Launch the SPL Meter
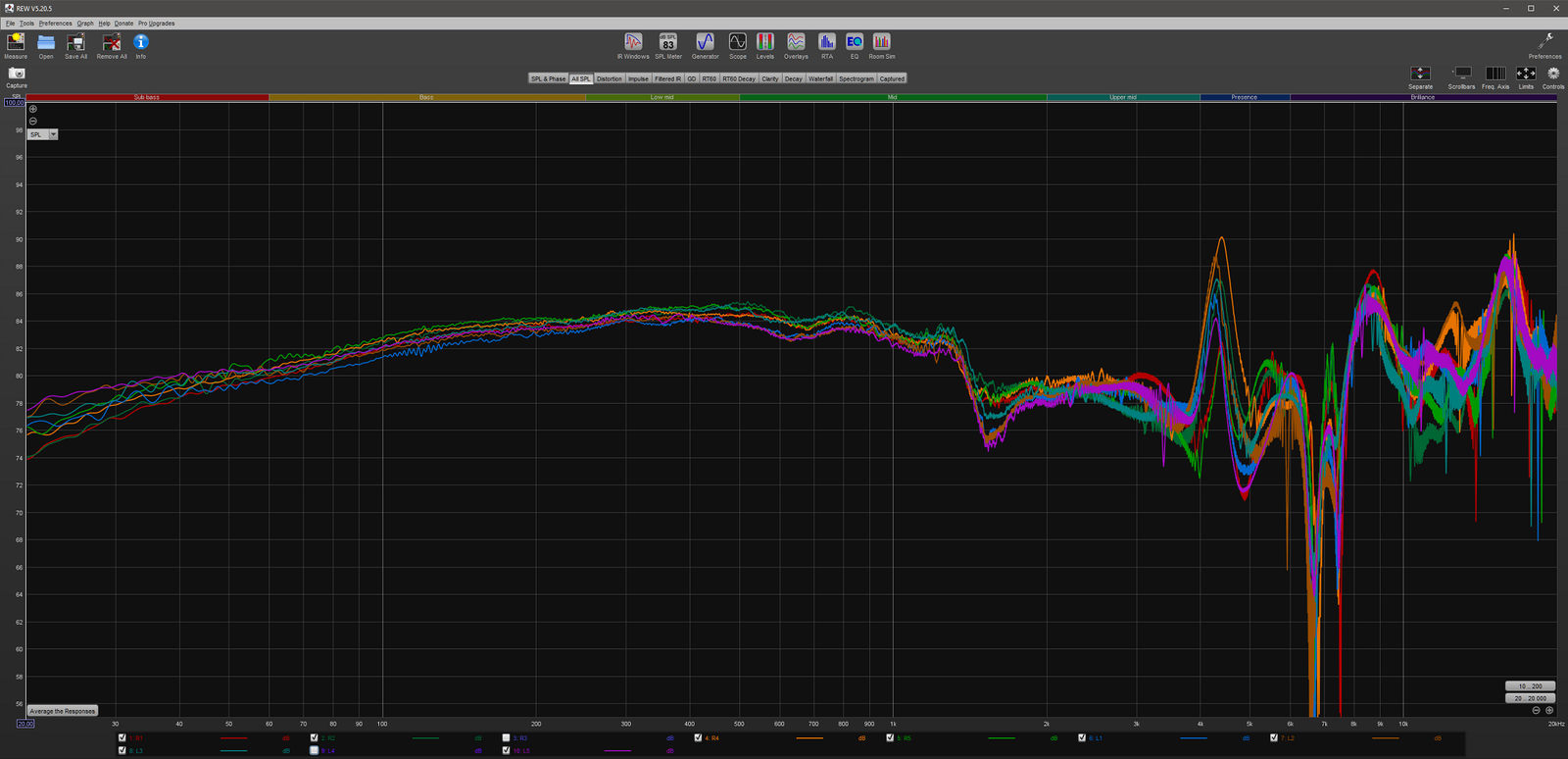 click(668, 42)
